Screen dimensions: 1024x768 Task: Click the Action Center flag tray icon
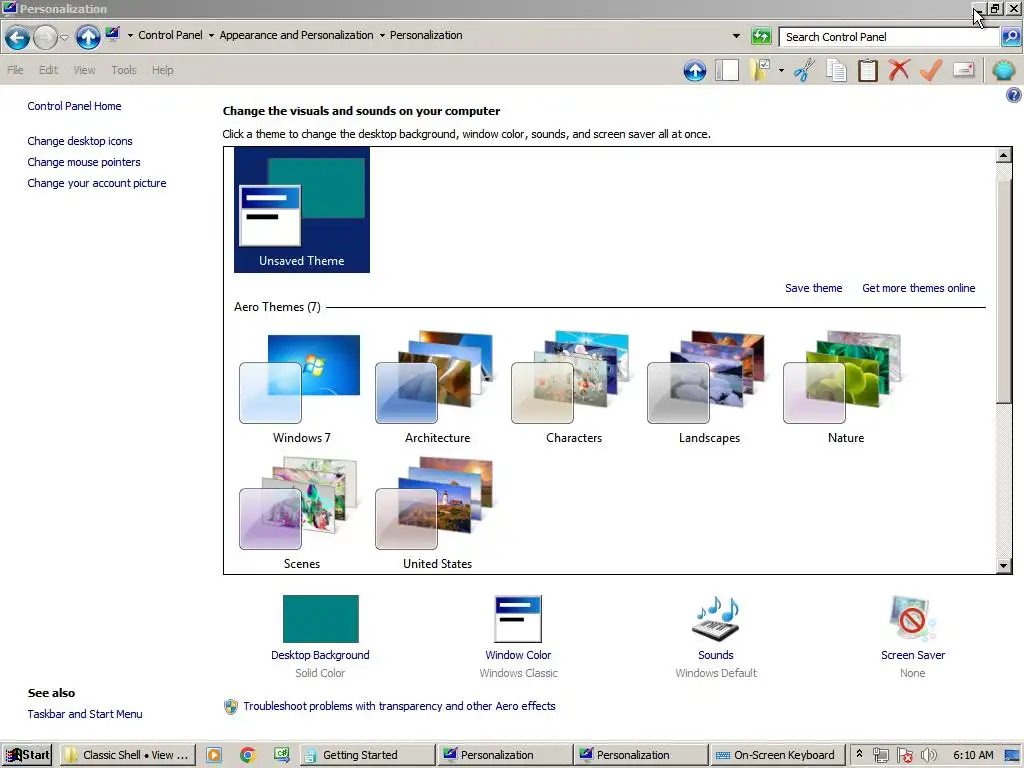[x=905, y=756]
